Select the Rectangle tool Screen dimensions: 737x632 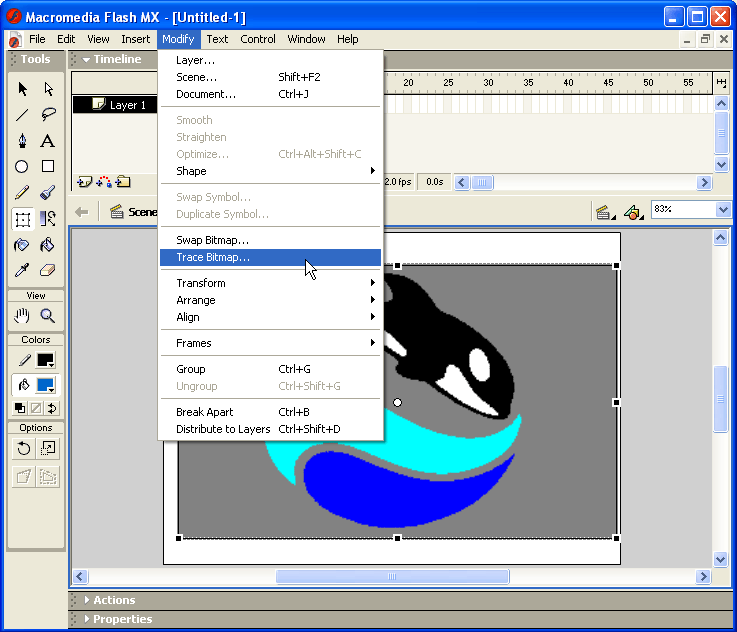coord(48,166)
